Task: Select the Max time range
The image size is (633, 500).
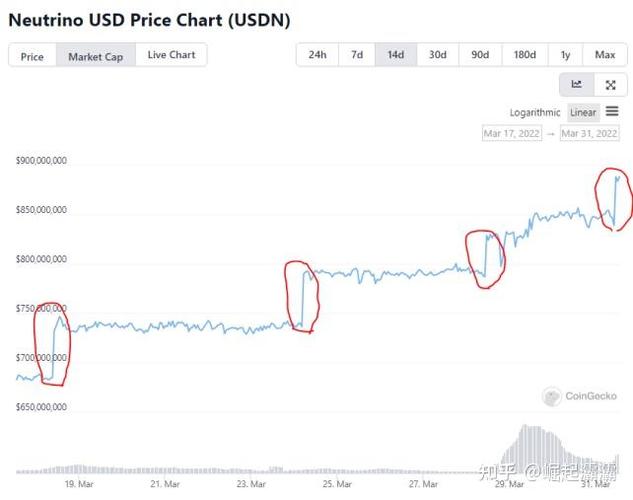Action: click(x=604, y=55)
